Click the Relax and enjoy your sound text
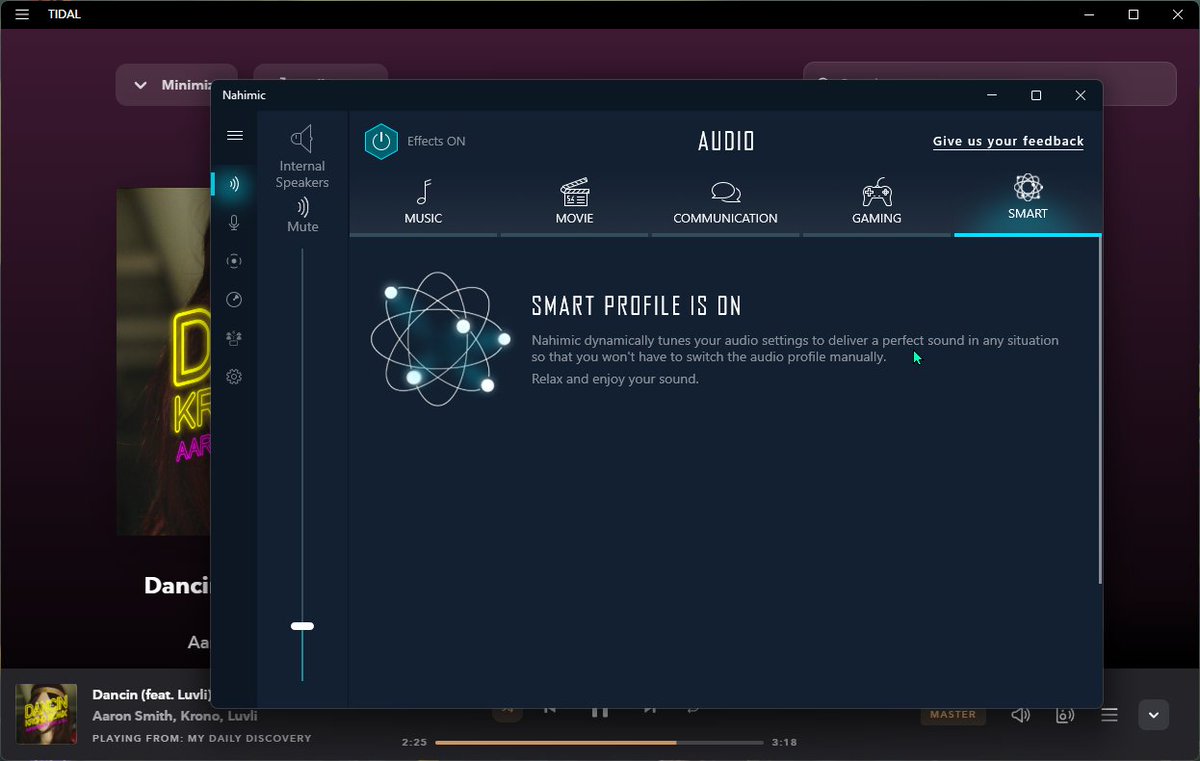1200x761 pixels. click(615, 379)
